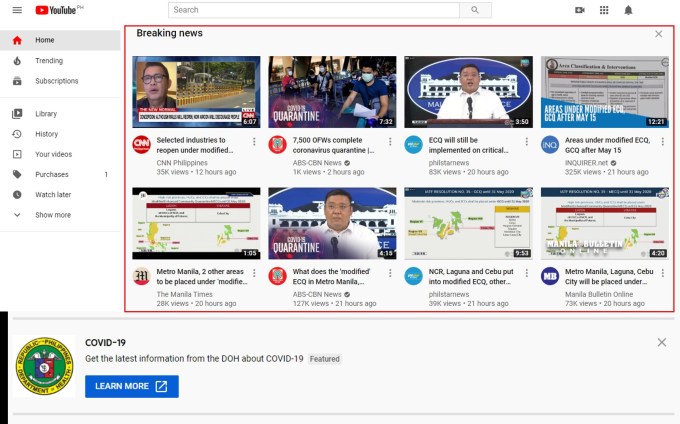Click in the Search input field

[314, 10]
